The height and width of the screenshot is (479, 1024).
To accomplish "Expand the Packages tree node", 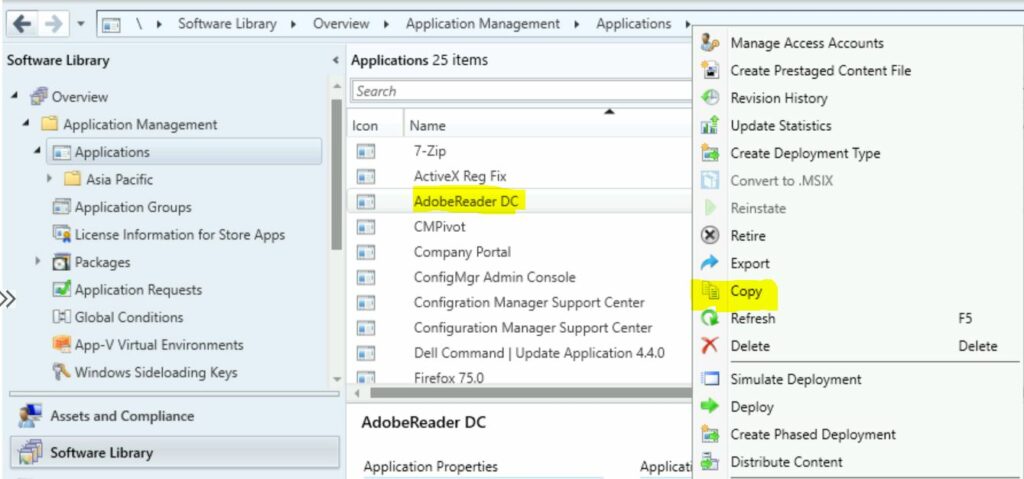I will coord(38,261).
